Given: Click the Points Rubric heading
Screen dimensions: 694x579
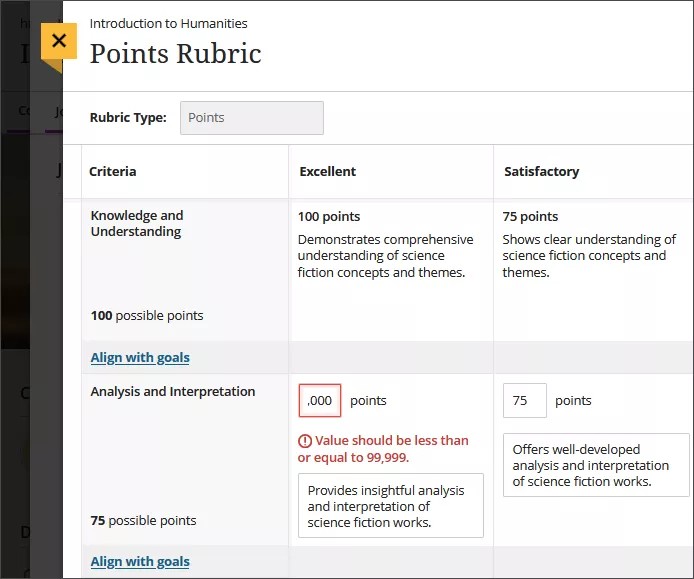Looking at the screenshot, I should (x=175, y=53).
